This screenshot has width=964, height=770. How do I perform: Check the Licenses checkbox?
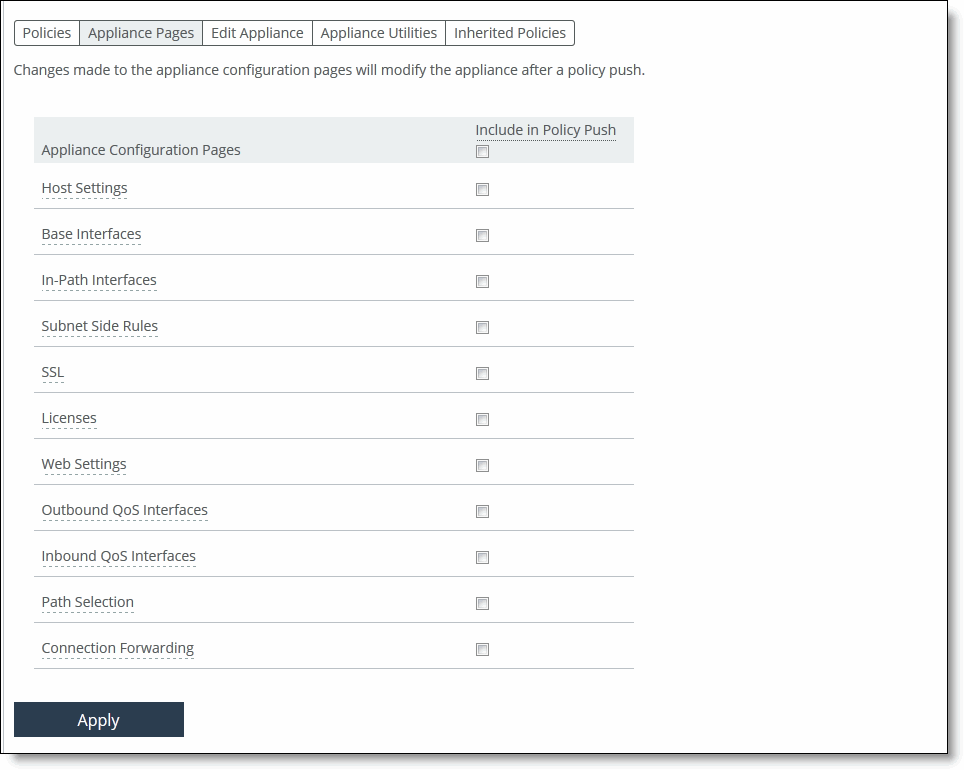pos(482,419)
